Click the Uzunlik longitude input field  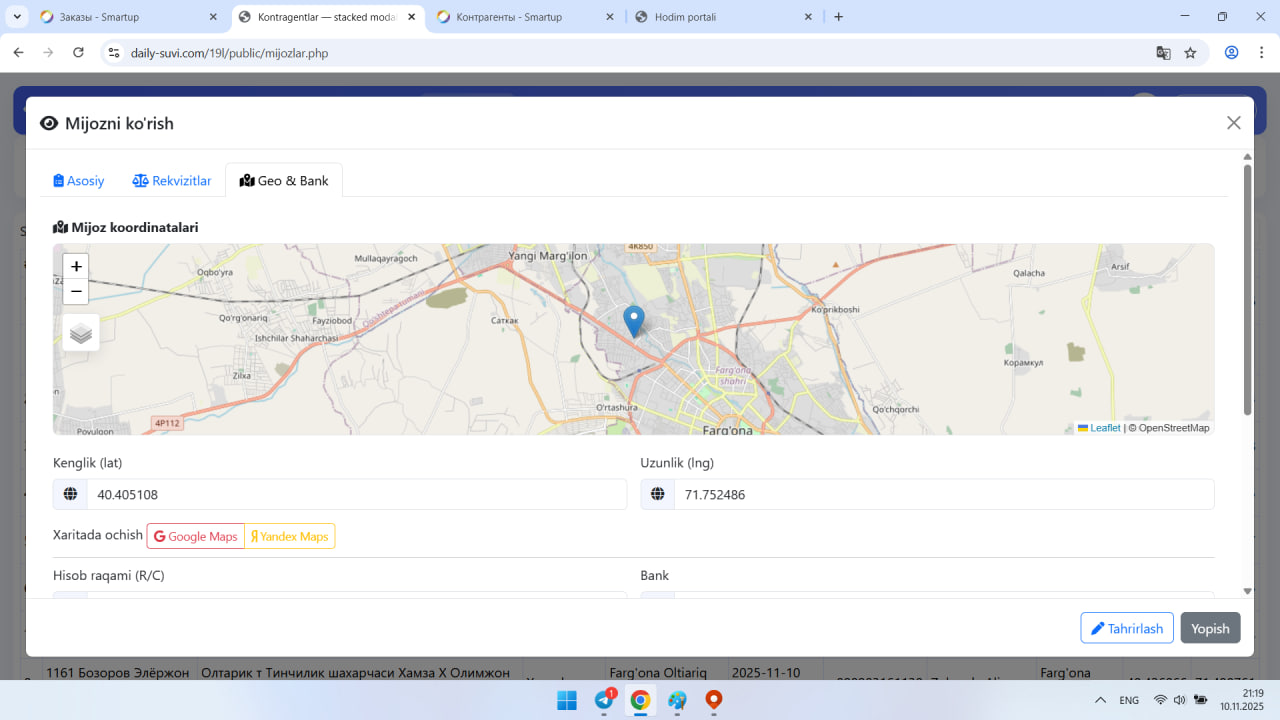943,494
